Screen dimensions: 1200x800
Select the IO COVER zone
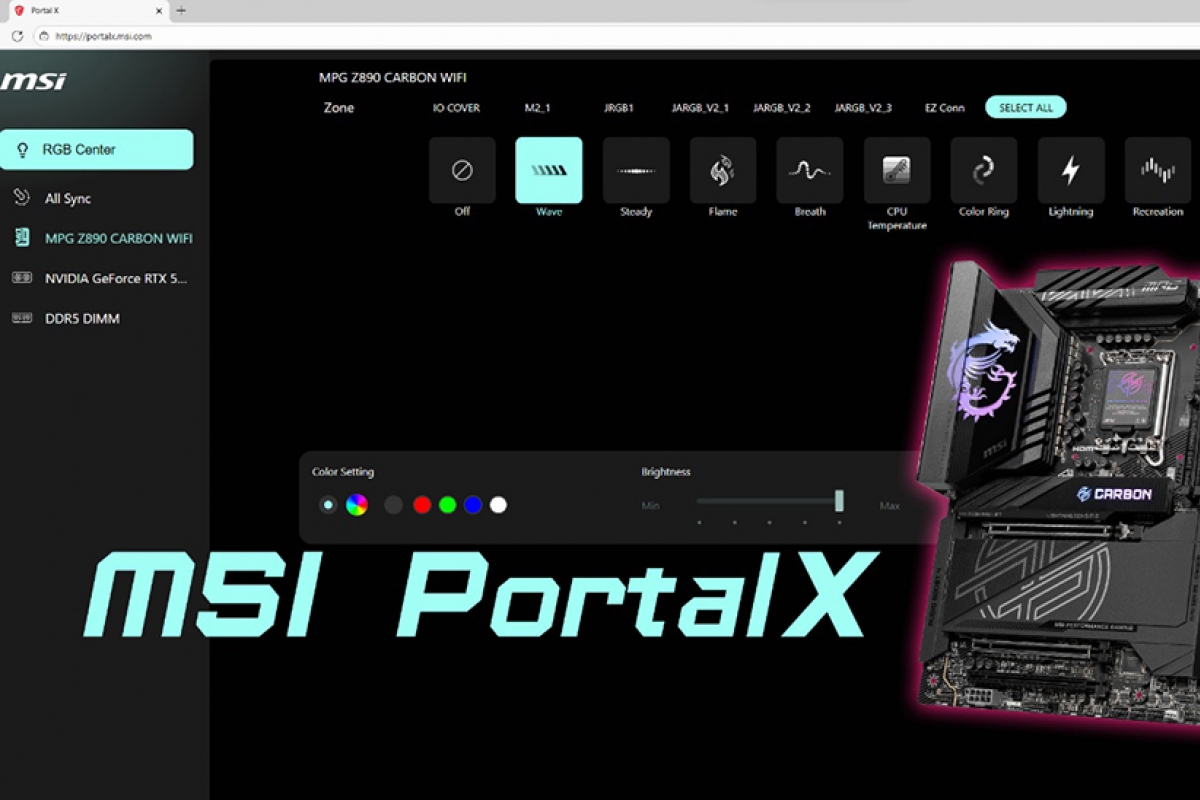pos(456,107)
